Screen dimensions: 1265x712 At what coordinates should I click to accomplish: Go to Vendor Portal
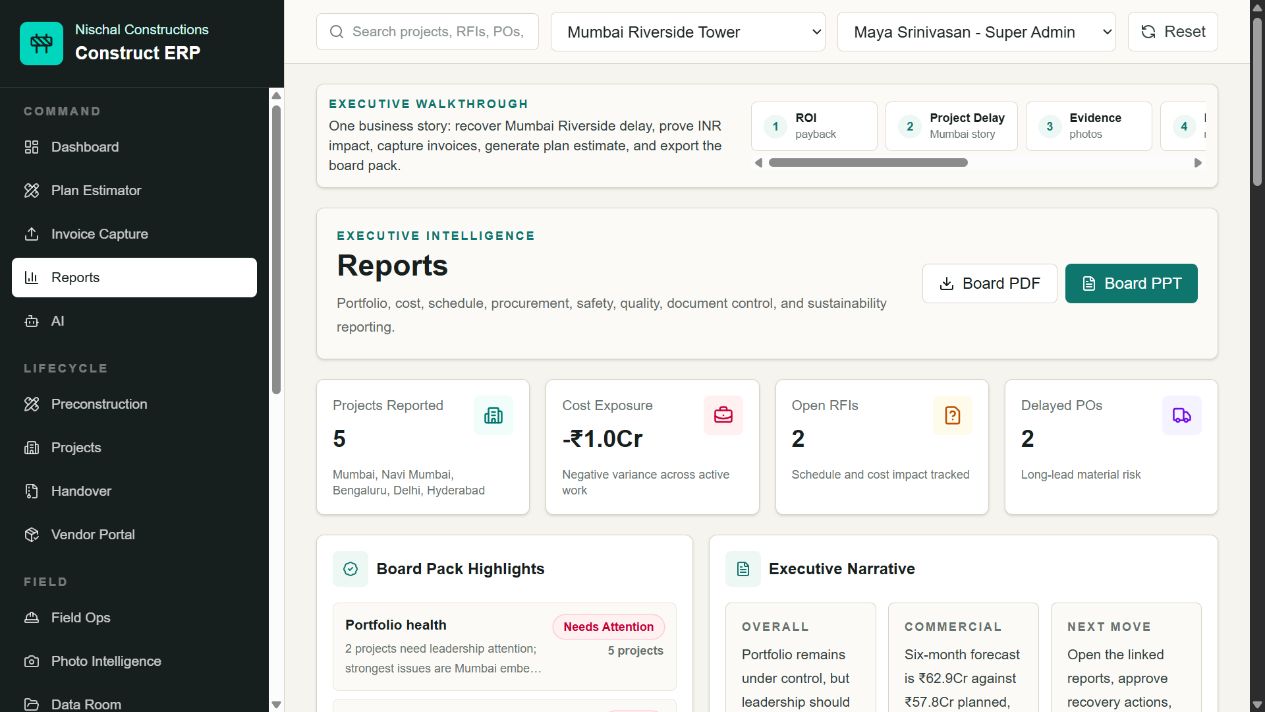(134, 535)
